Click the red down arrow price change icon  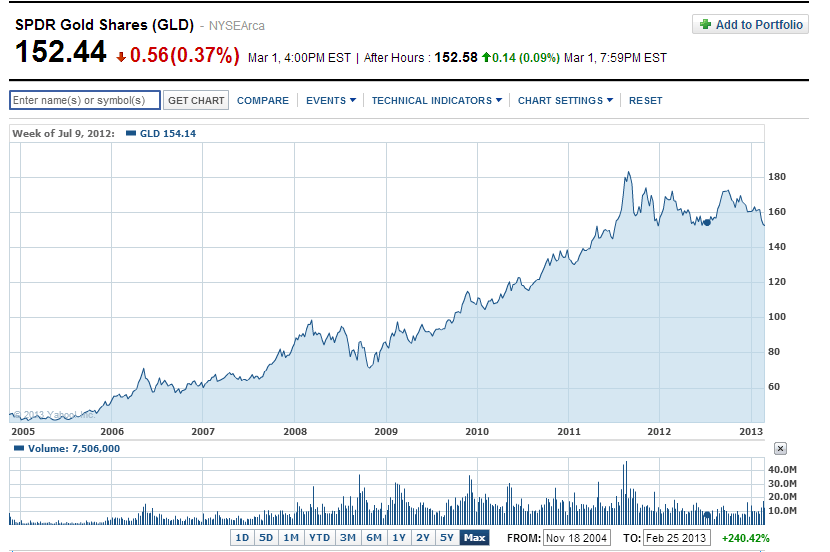(121, 57)
